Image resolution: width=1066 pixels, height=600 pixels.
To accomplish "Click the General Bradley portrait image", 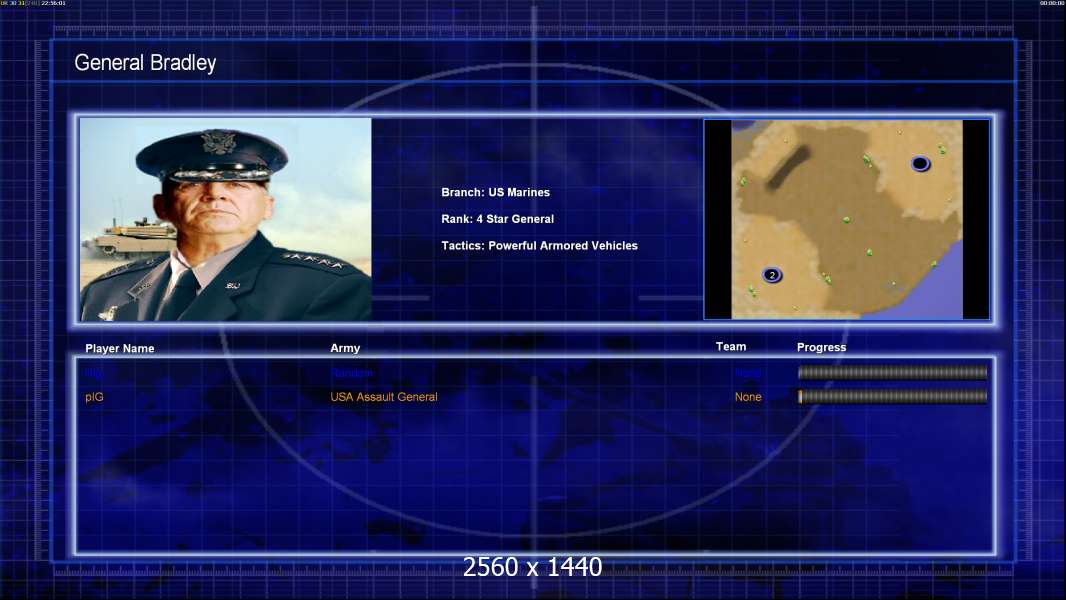I will [x=226, y=219].
